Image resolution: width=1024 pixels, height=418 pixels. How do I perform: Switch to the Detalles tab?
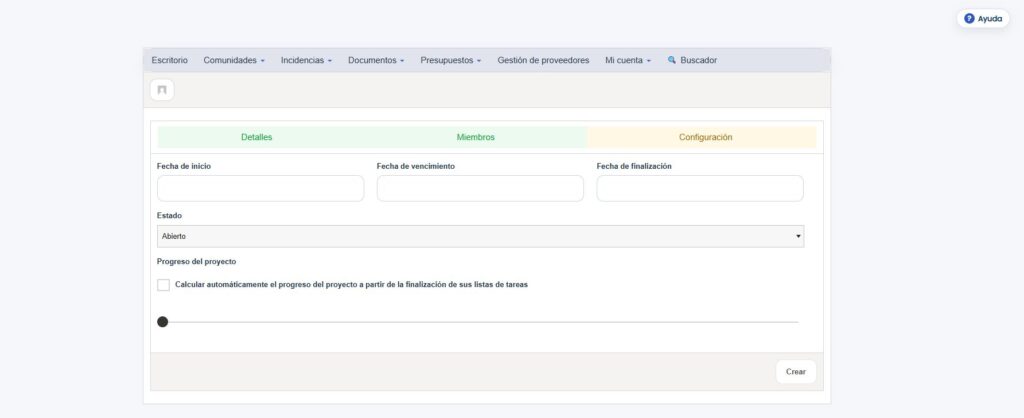[257, 137]
